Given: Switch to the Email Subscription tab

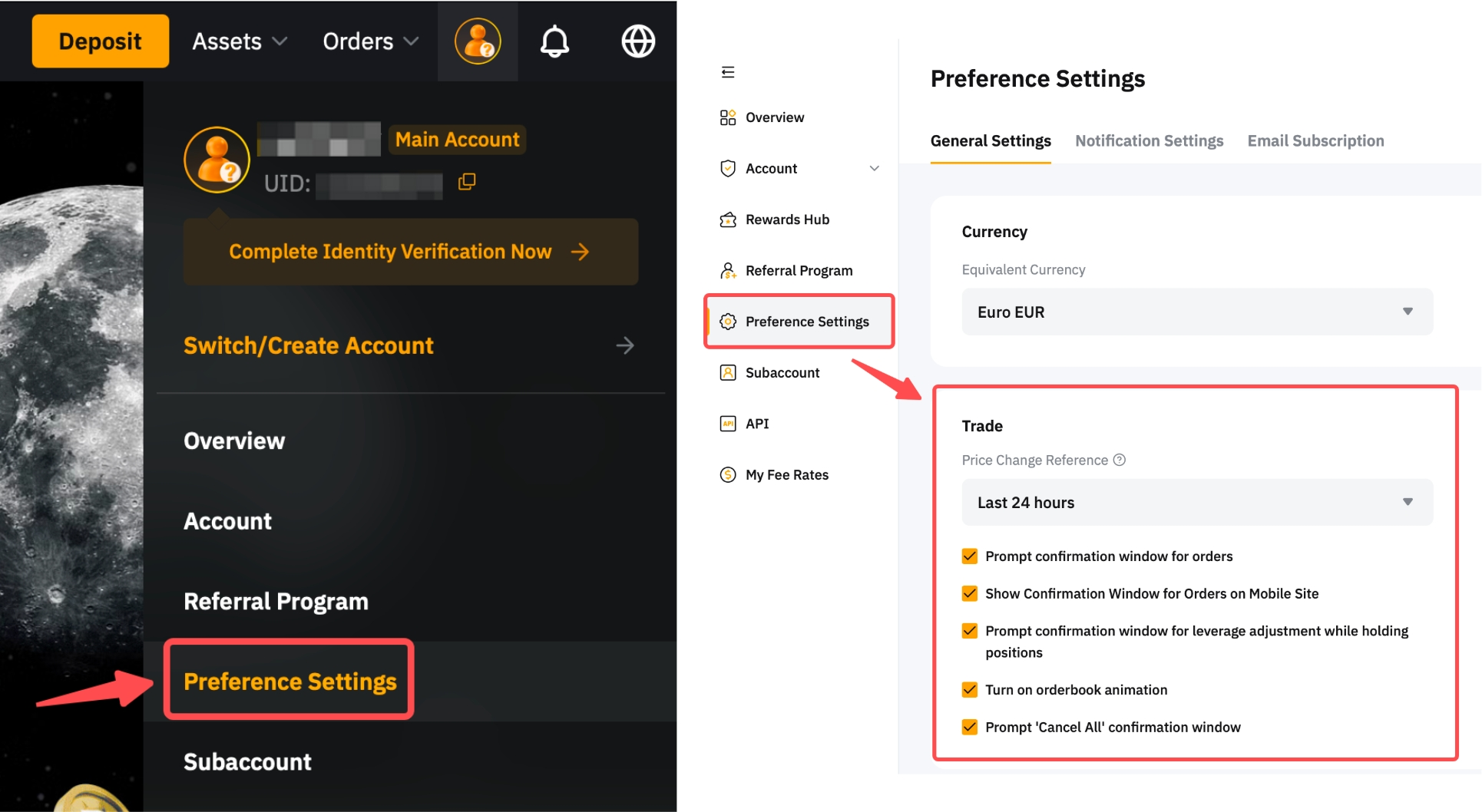Looking at the screenshot, I should click(x=1315, y=141).
